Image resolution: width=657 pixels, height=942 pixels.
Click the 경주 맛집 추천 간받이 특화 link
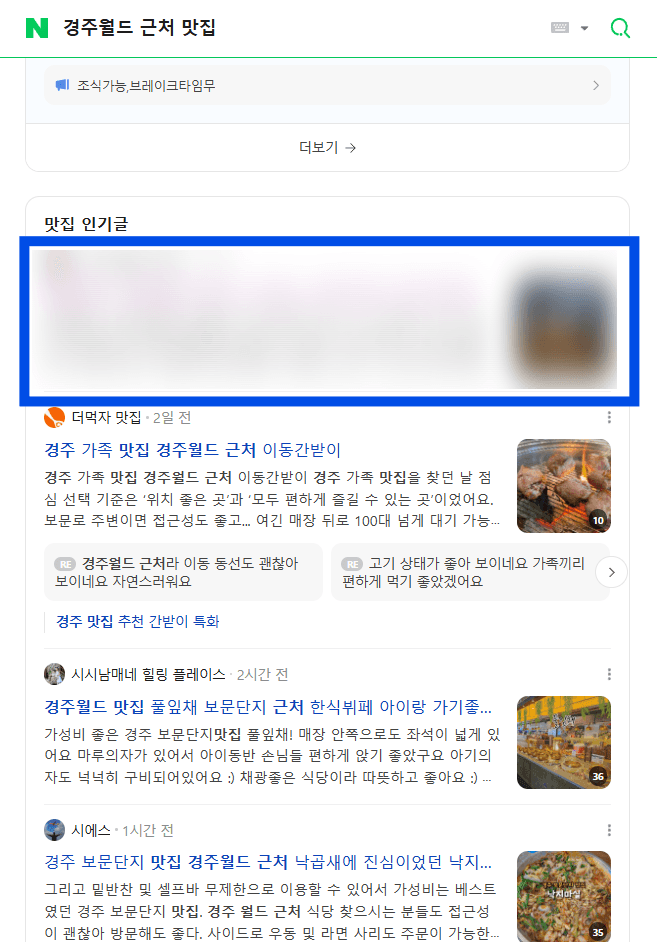click(x=138, y=622)
